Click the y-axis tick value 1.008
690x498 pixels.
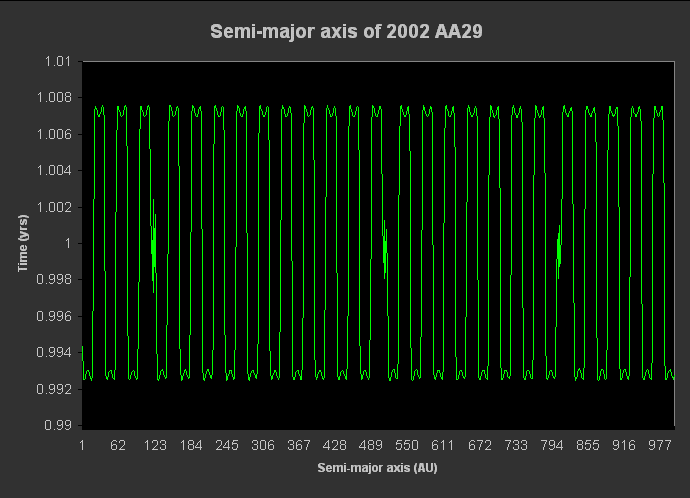coord(54,97)
